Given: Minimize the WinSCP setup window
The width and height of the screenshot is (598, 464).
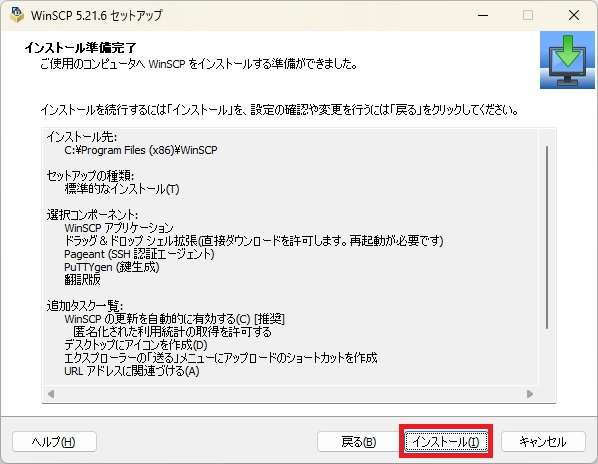Looking at the screenshot, I should click(x=483, y=15).
